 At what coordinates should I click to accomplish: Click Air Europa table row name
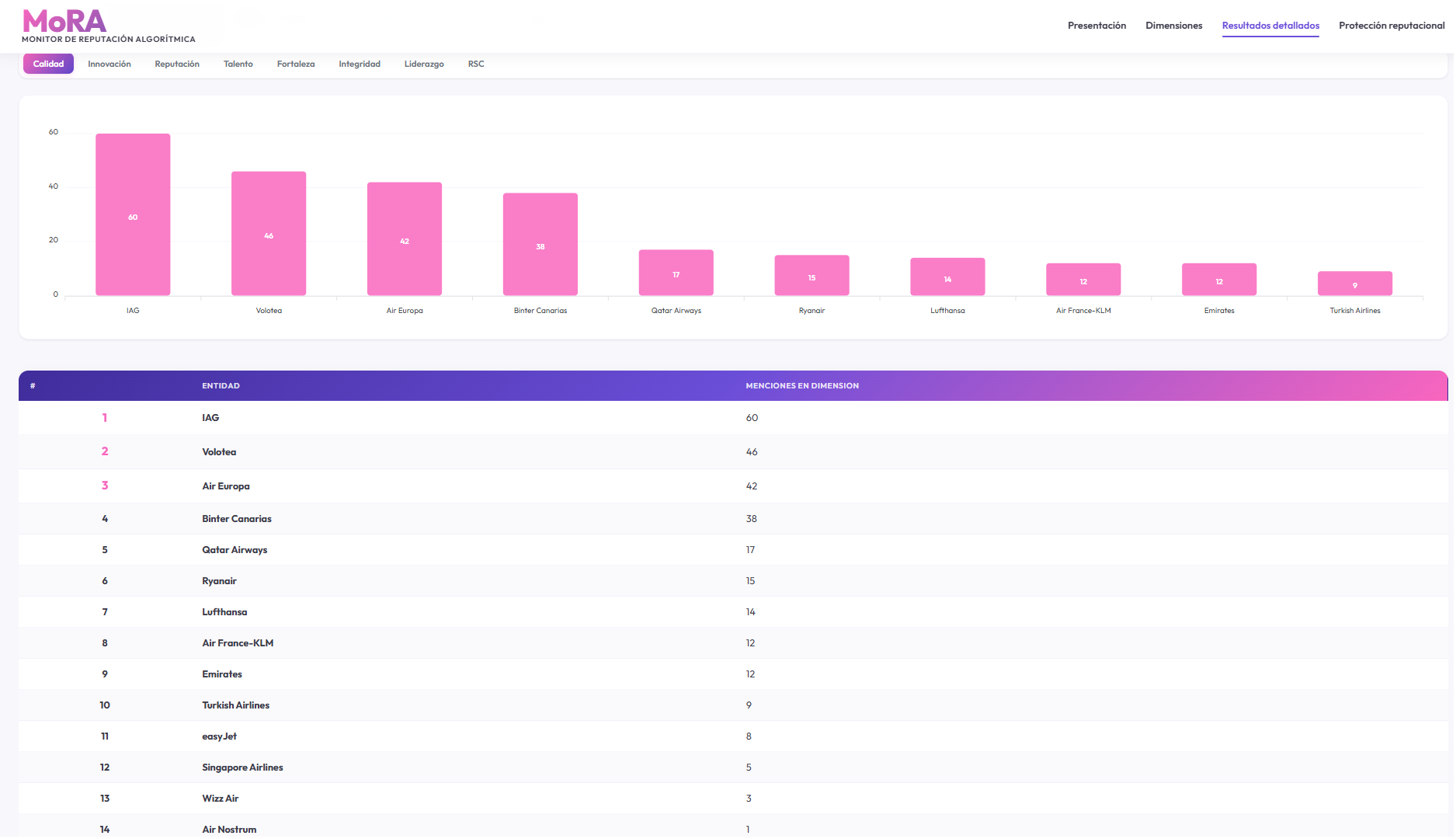click(226, 486)
